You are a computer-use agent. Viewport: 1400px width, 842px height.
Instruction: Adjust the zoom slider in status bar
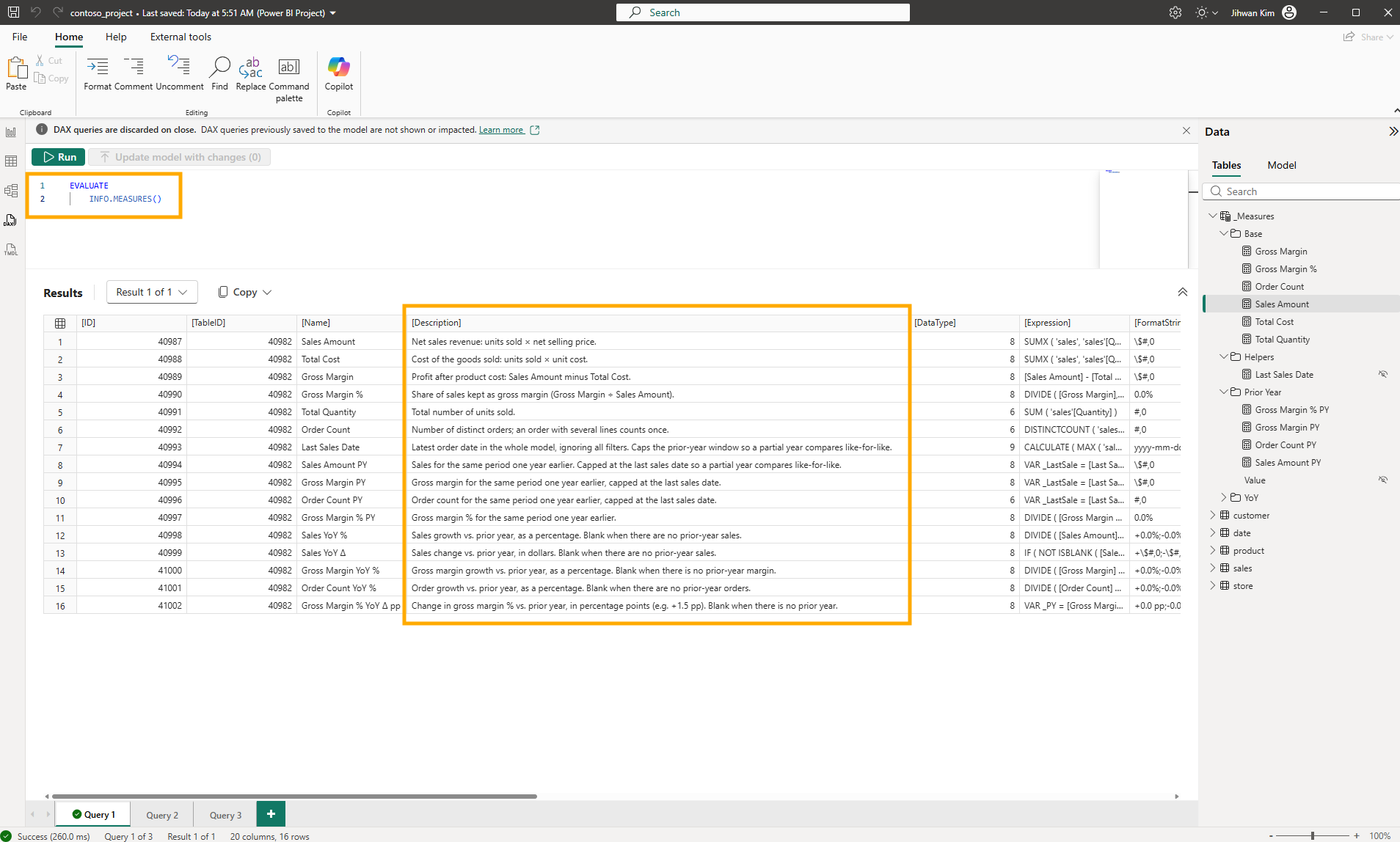[x=1312, y=835]
